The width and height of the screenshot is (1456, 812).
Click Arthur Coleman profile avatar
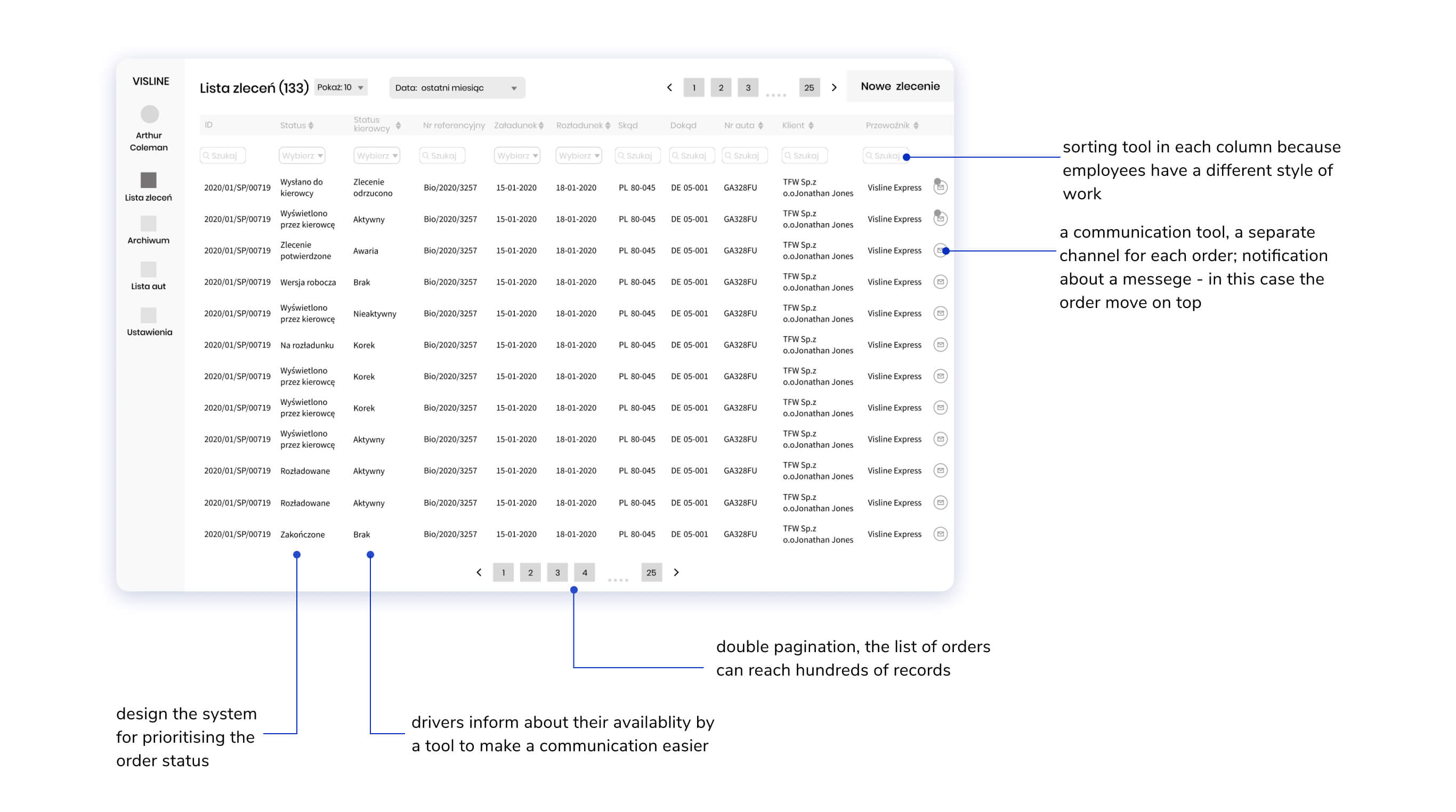149,114
